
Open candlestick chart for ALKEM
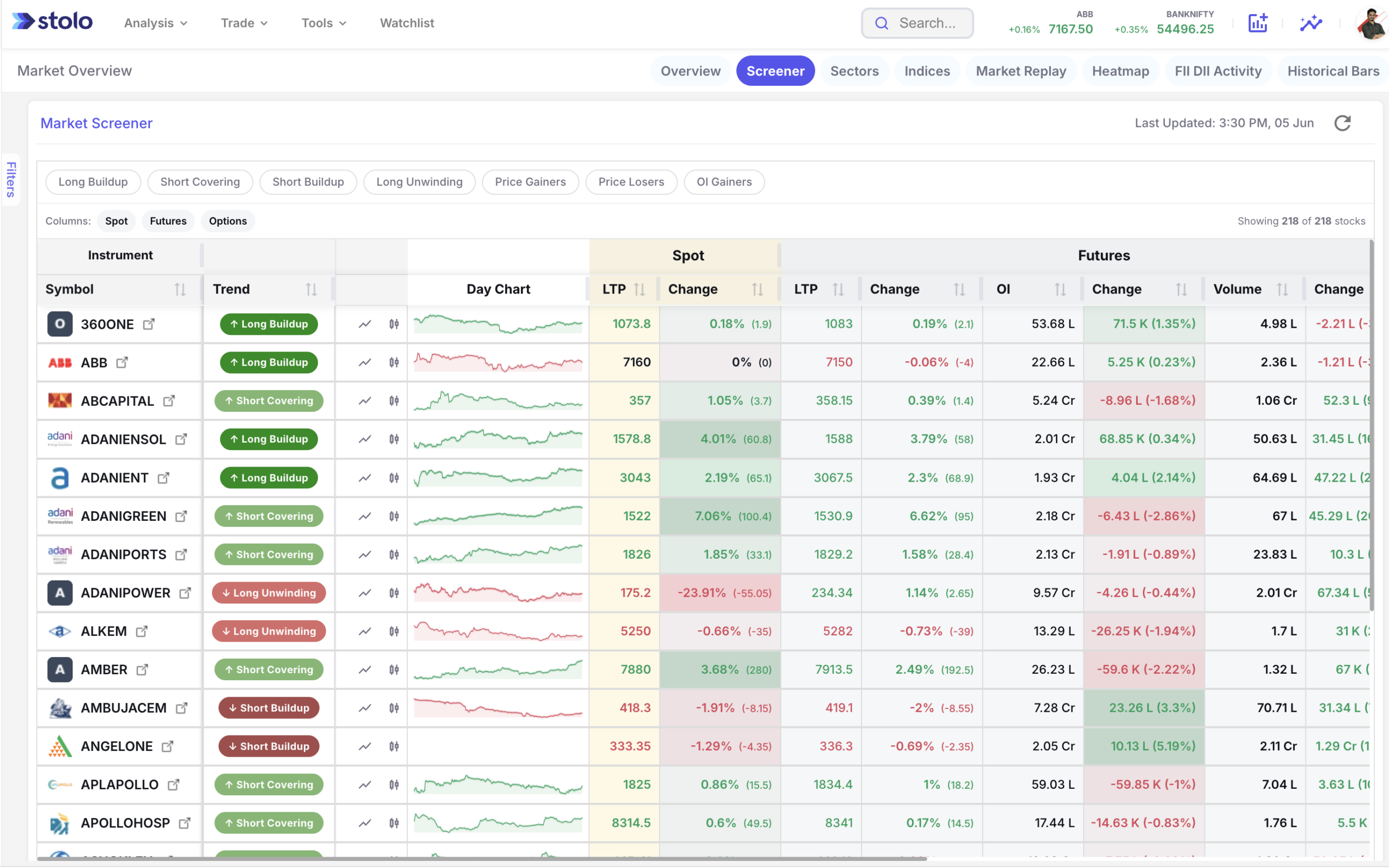point(394,631)
